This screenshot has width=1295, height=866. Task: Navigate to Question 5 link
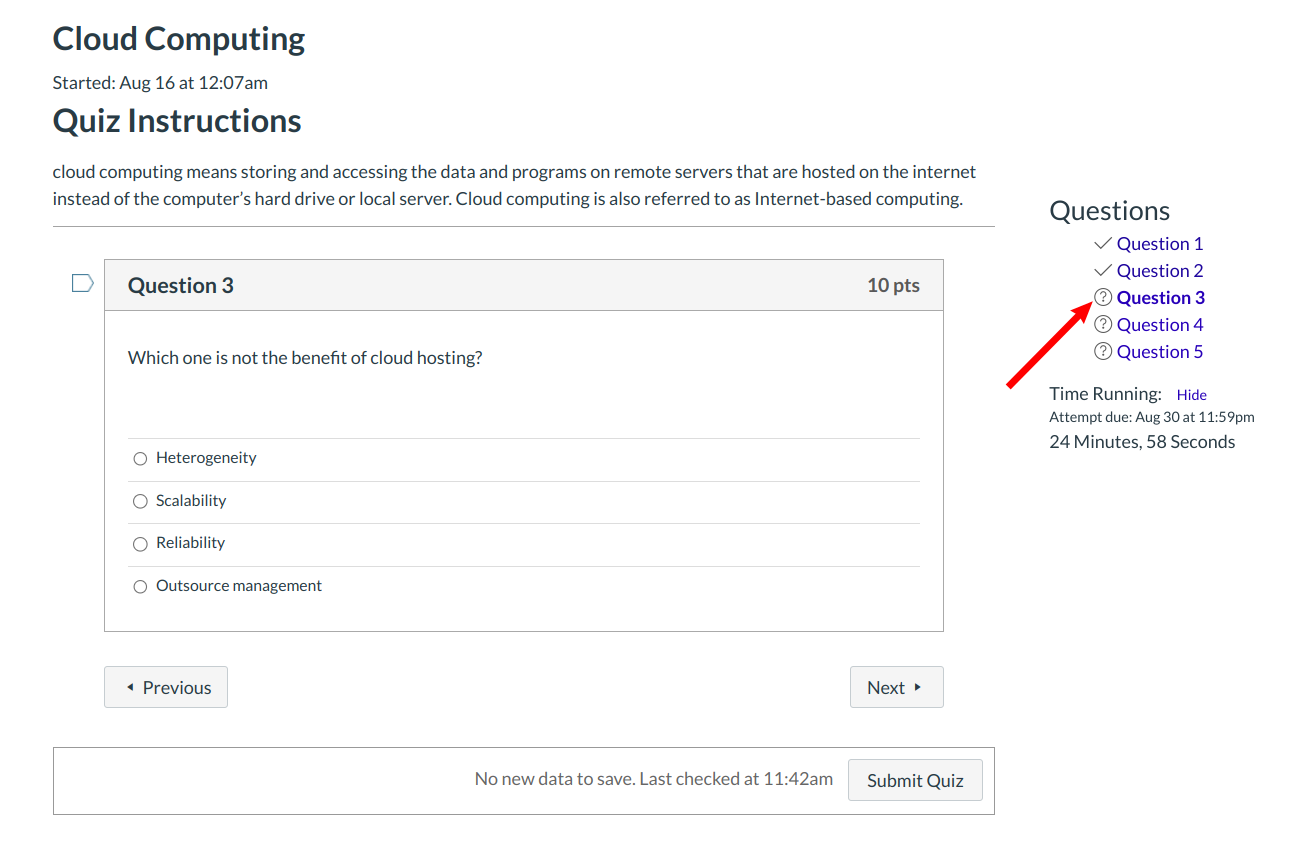coord(1160,352)
